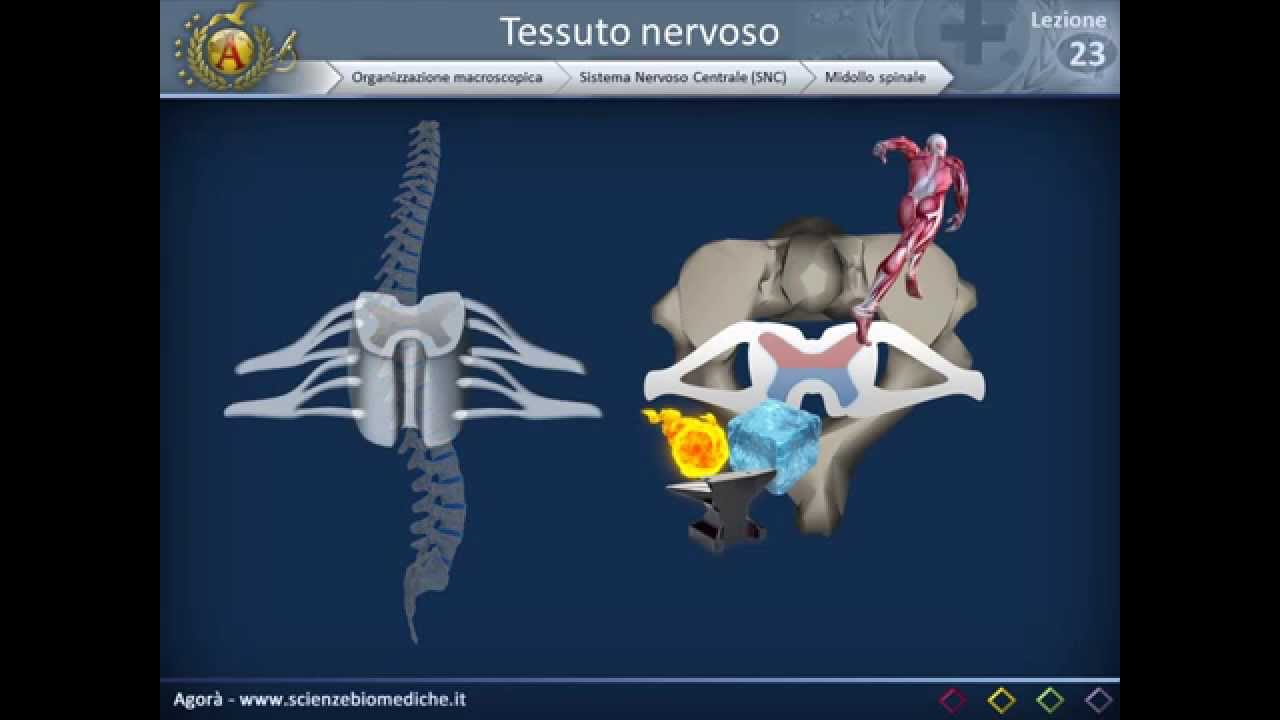Viewport: 1280px width, 720px height.
Task: Click the Lezione 23 number badge
Action: point(1086,54)
